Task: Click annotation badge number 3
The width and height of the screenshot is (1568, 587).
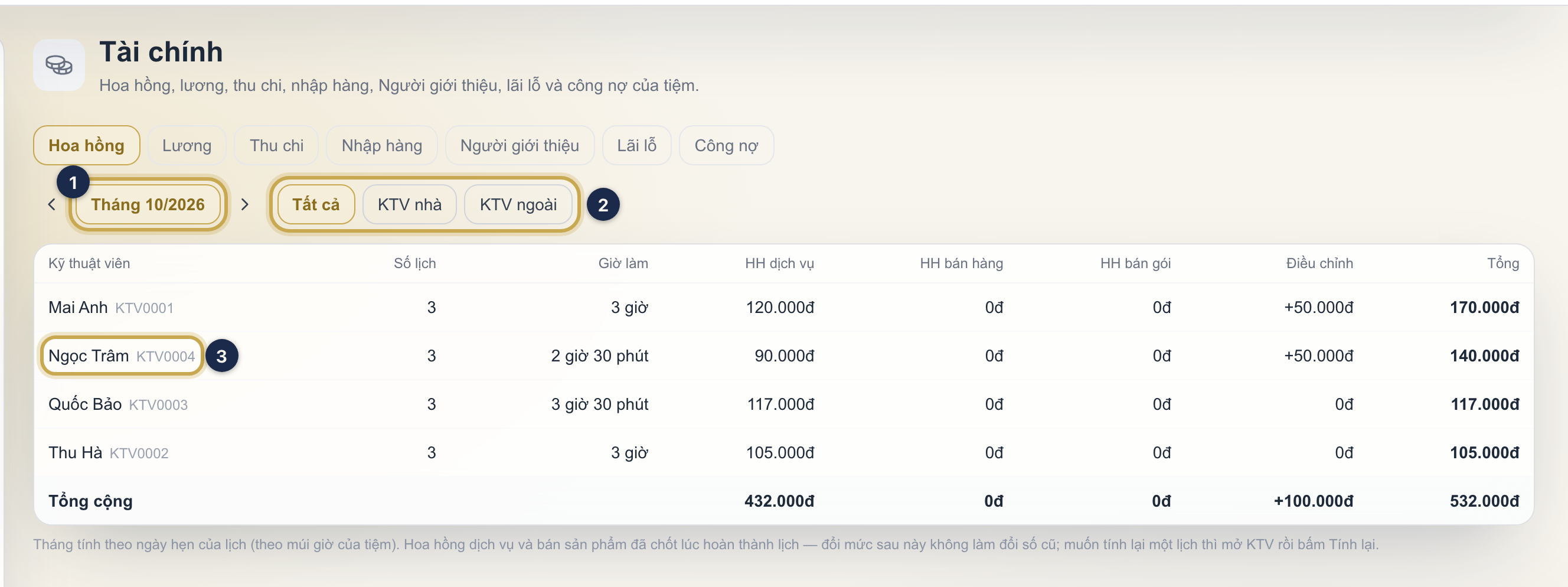Action: [x=221, y=356]
